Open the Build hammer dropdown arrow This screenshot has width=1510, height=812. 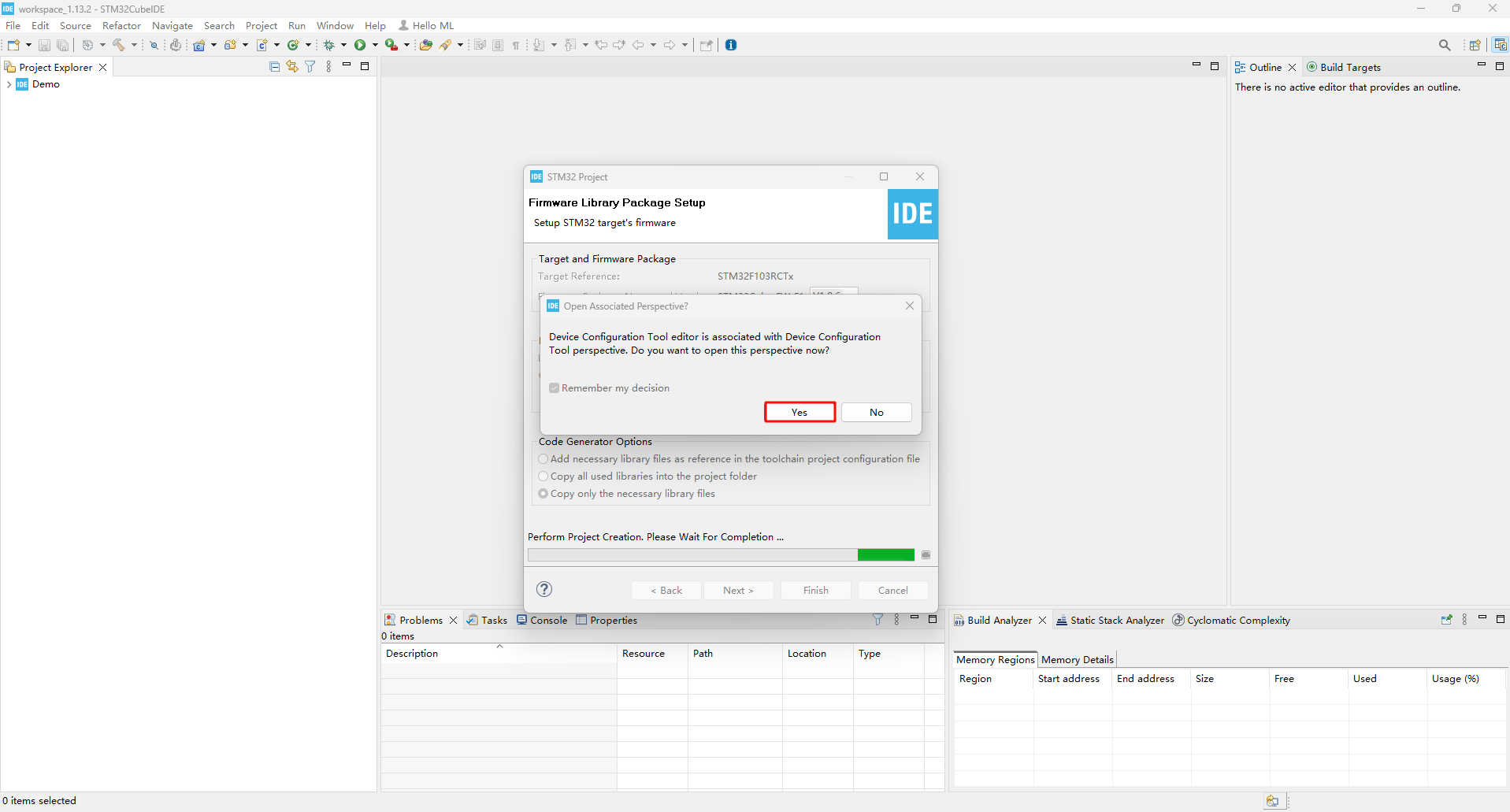pyautogui.click(x=134, y=45)
